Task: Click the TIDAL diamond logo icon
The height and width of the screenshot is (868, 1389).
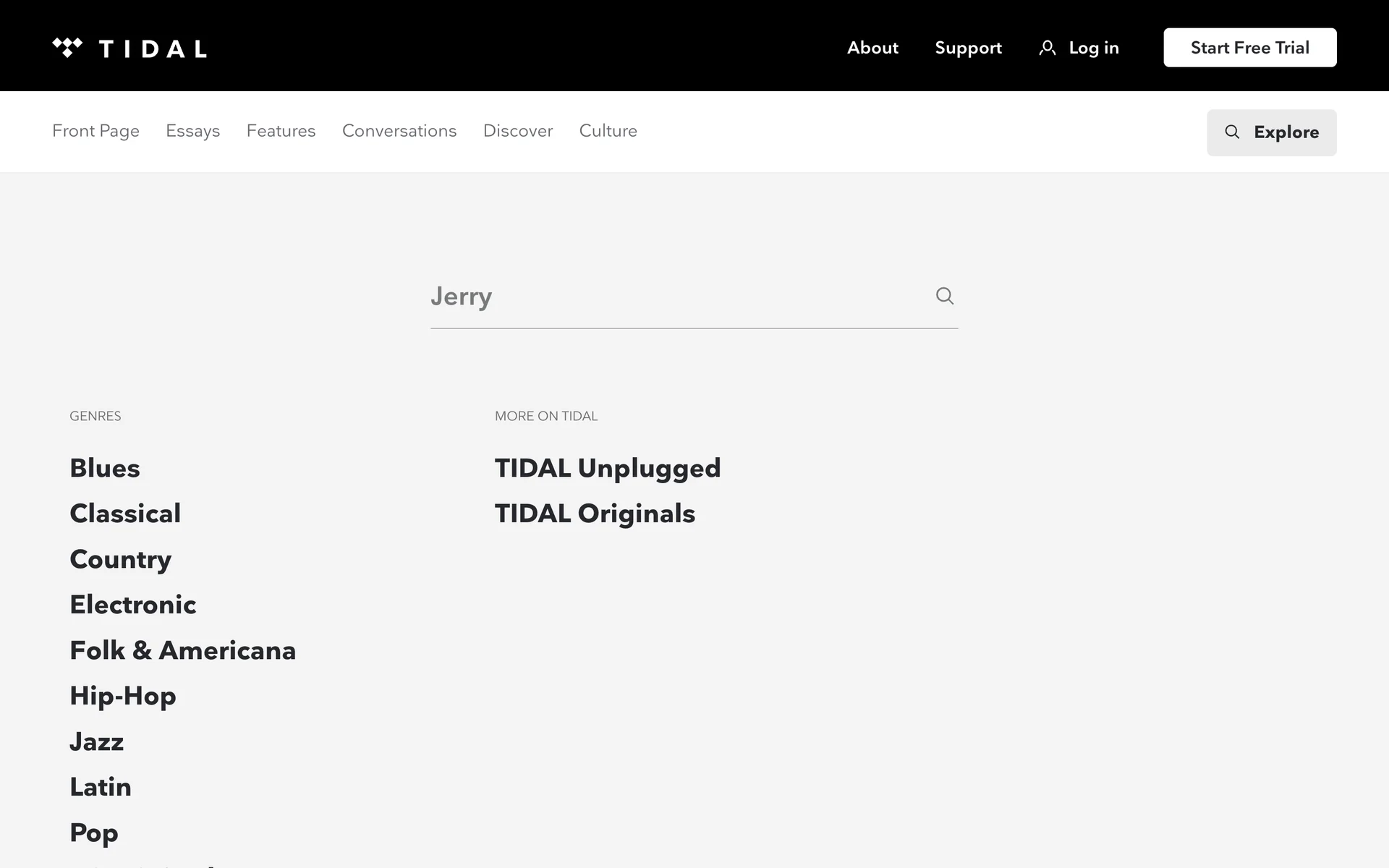Action: pos(67,48)
